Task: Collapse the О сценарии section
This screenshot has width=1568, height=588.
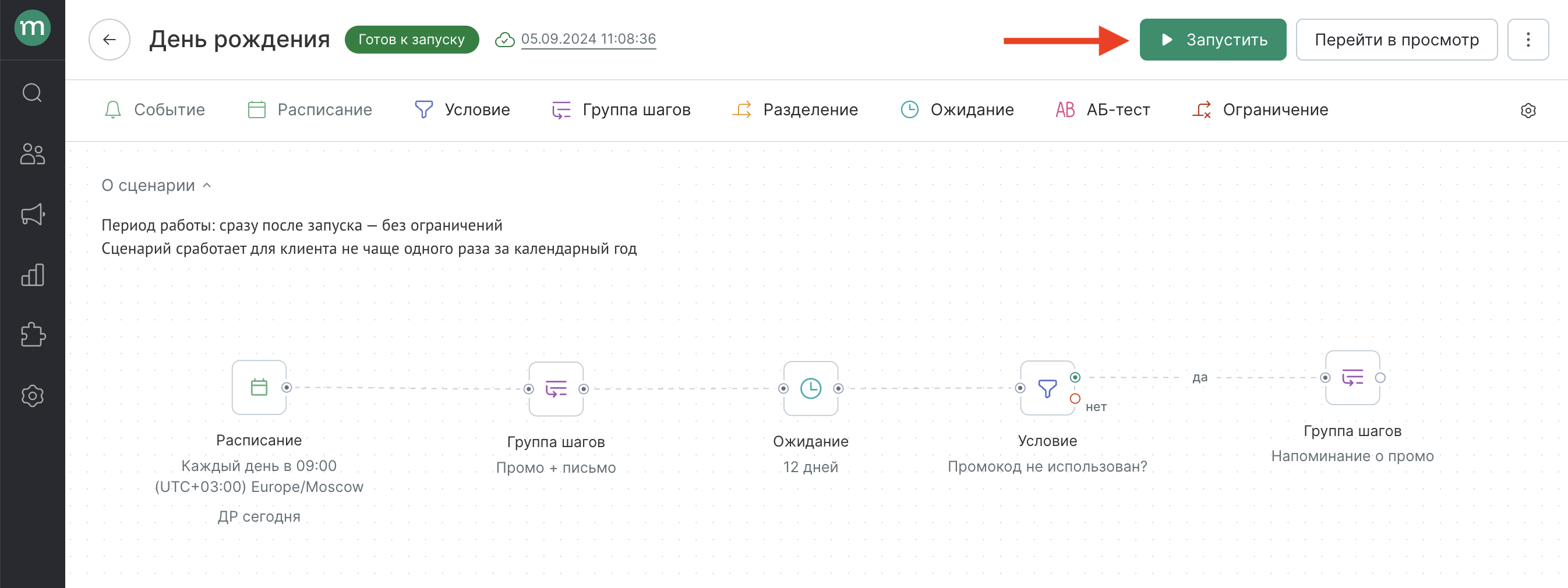Action: (x=157, y=185)
